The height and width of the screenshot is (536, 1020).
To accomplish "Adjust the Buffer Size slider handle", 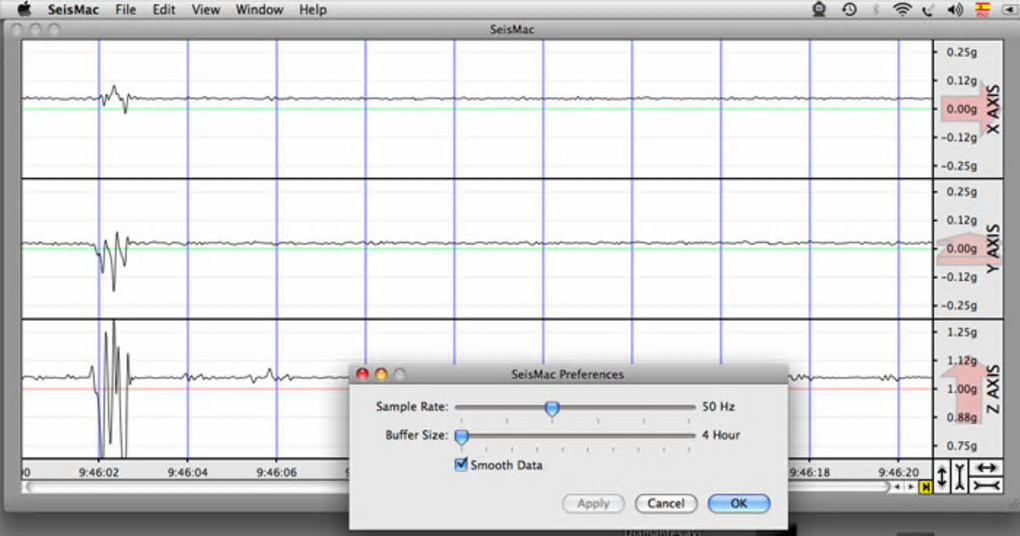I will 462,437.
